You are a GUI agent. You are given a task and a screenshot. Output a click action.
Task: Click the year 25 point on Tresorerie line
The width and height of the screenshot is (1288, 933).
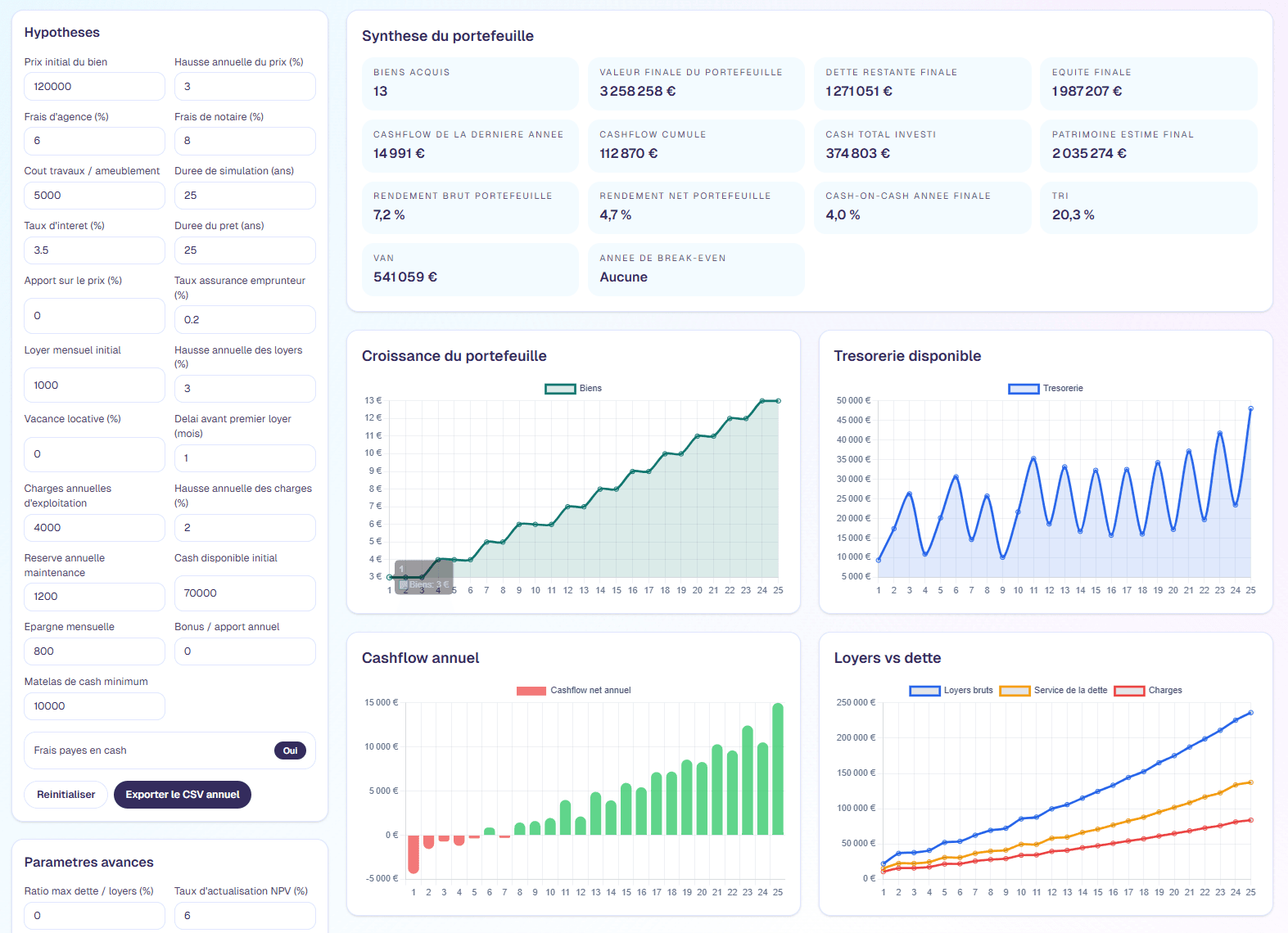click(x=1250, y=408)
